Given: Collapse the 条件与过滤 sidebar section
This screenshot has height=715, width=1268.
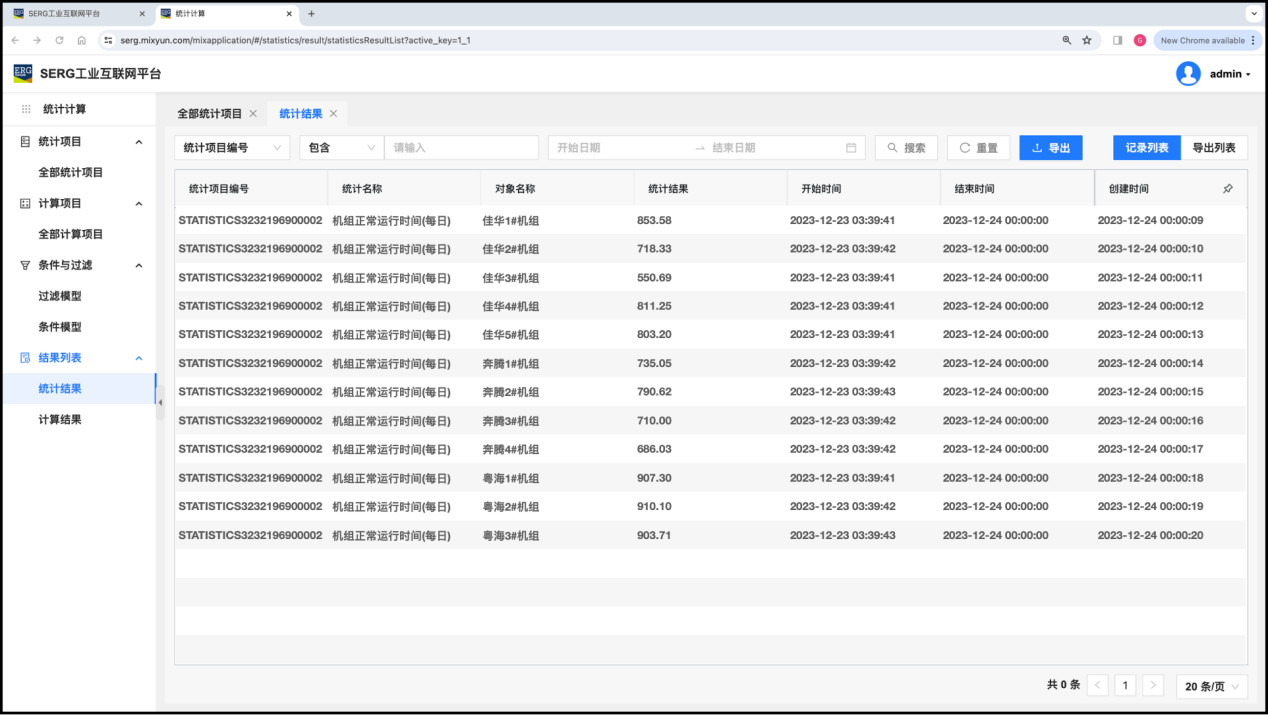Looking at the screenshot, I should 139,265.
